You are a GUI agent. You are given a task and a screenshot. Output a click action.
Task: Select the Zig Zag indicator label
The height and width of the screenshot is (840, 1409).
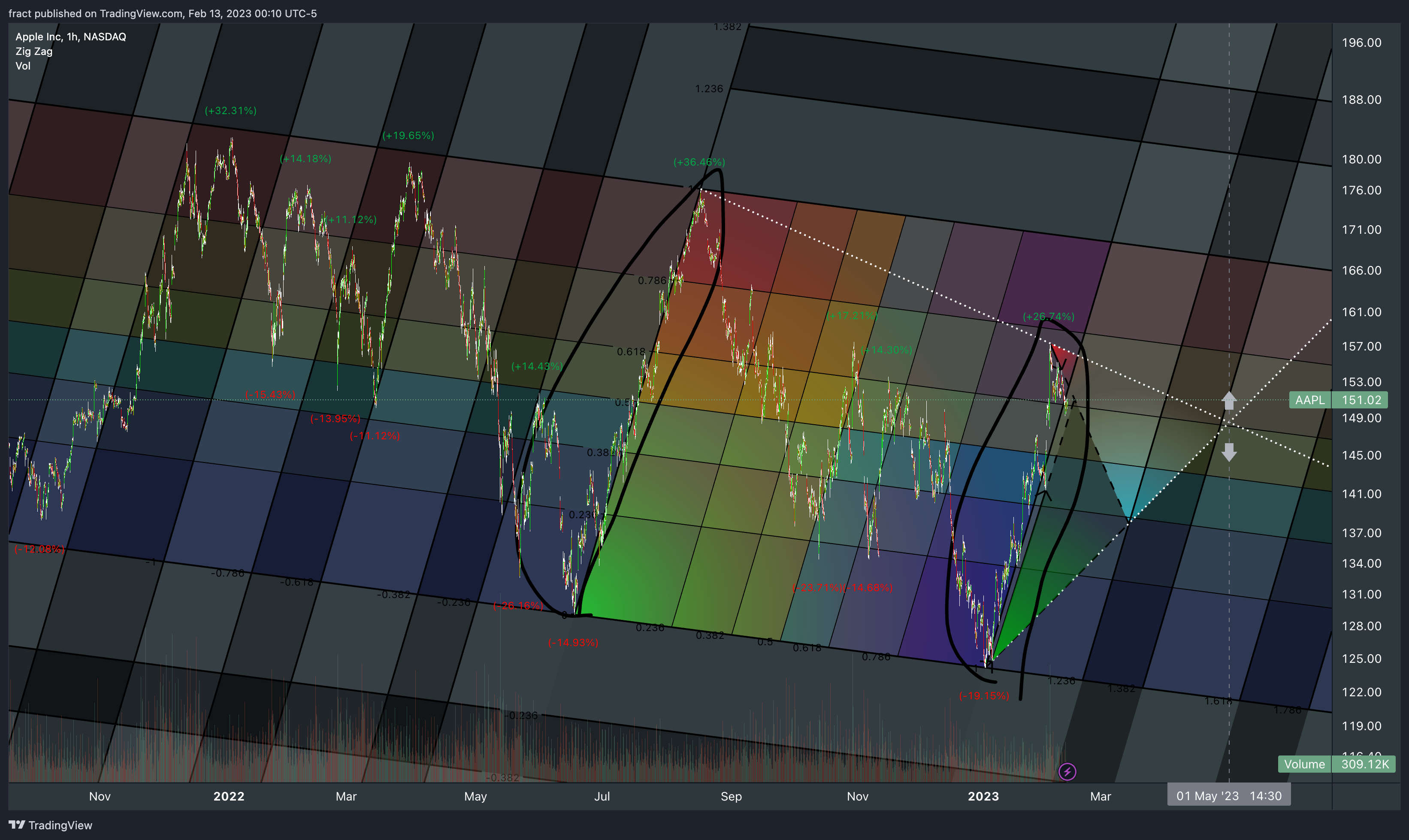34,51
